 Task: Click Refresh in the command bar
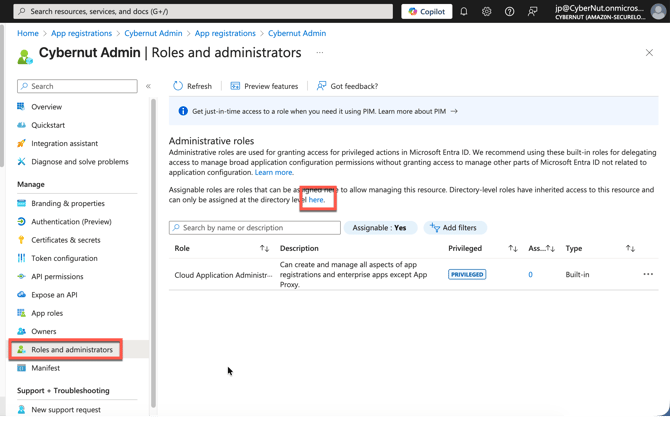192,86
